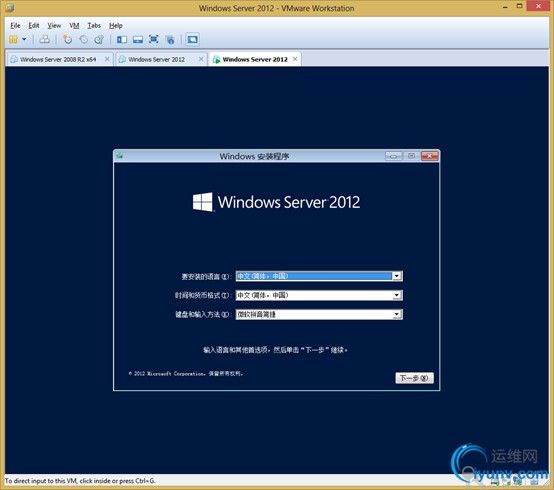Click the 时间和货币格式 label

(202, 295)
